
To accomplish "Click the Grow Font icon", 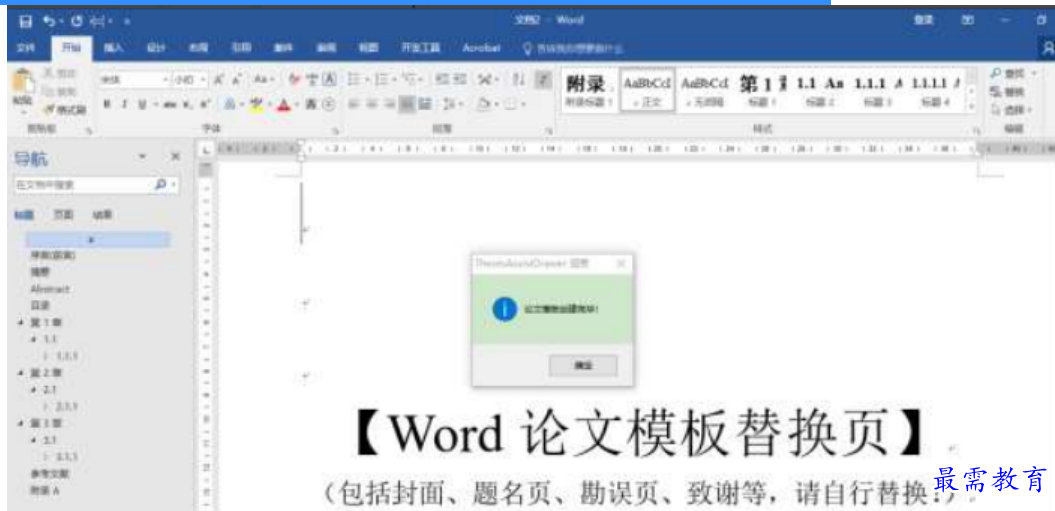I will (219, 80).
